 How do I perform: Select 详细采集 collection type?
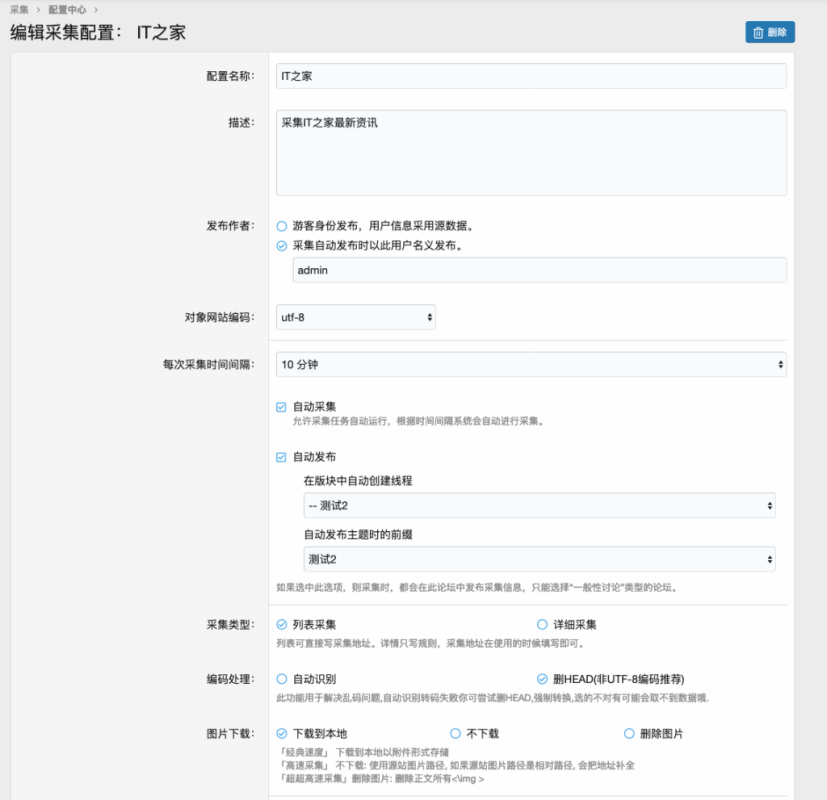pyautogui.click(x=542, y=624)
